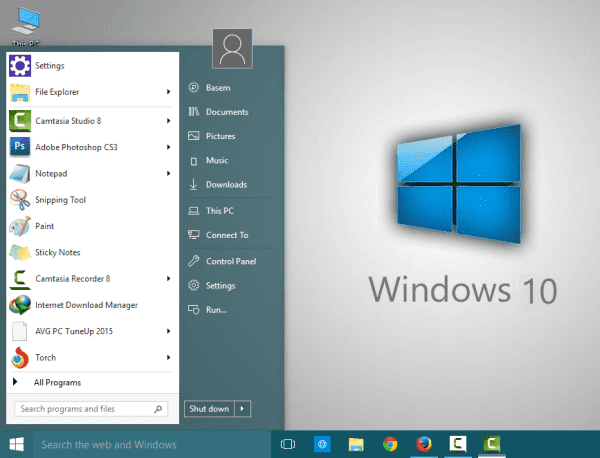
Task: Open Adobe Photoshop CS3 icon
Action: click(x=20, y=147)
